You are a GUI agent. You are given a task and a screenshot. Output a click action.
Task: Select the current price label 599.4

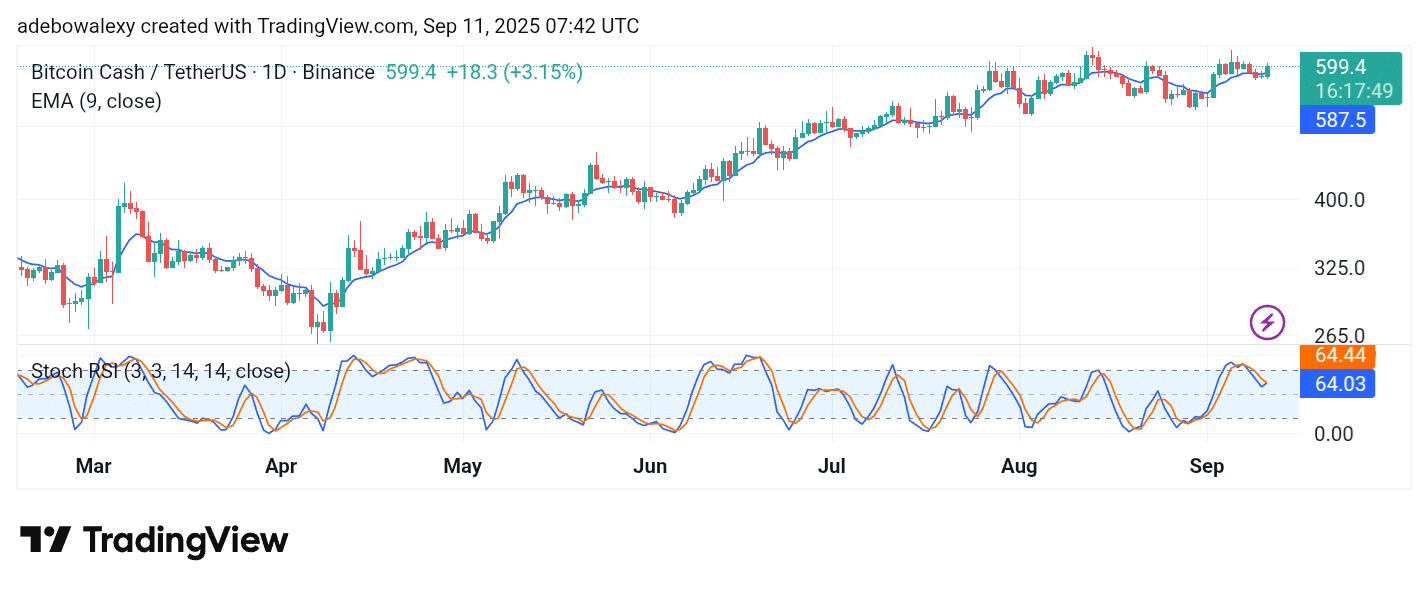(1341, 67)
